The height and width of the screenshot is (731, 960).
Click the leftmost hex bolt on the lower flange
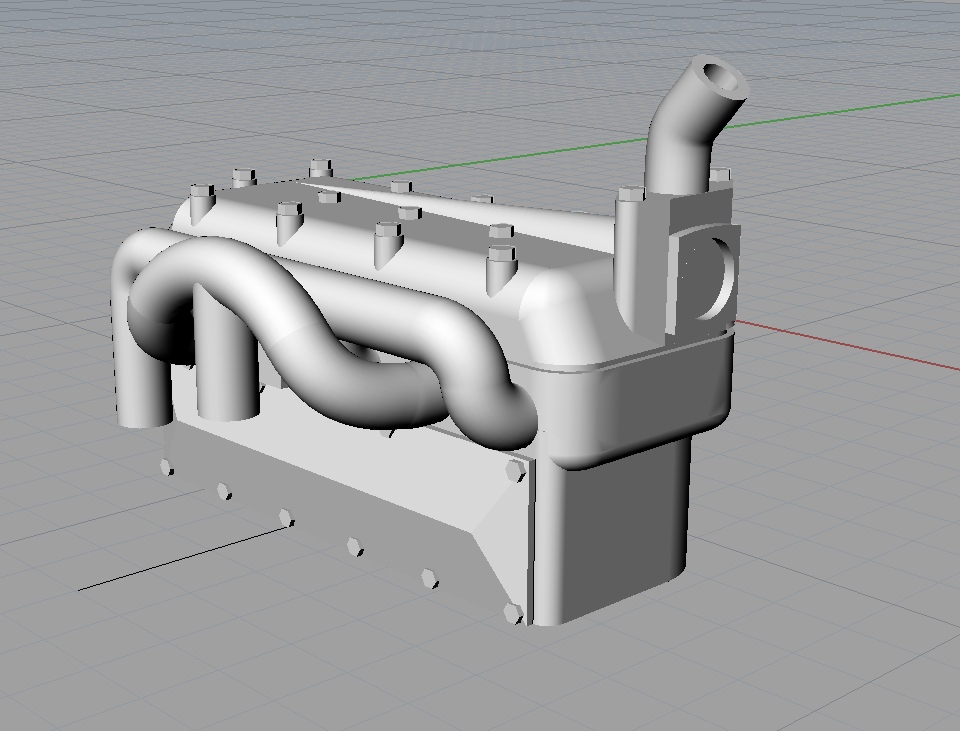pos(166,467)
